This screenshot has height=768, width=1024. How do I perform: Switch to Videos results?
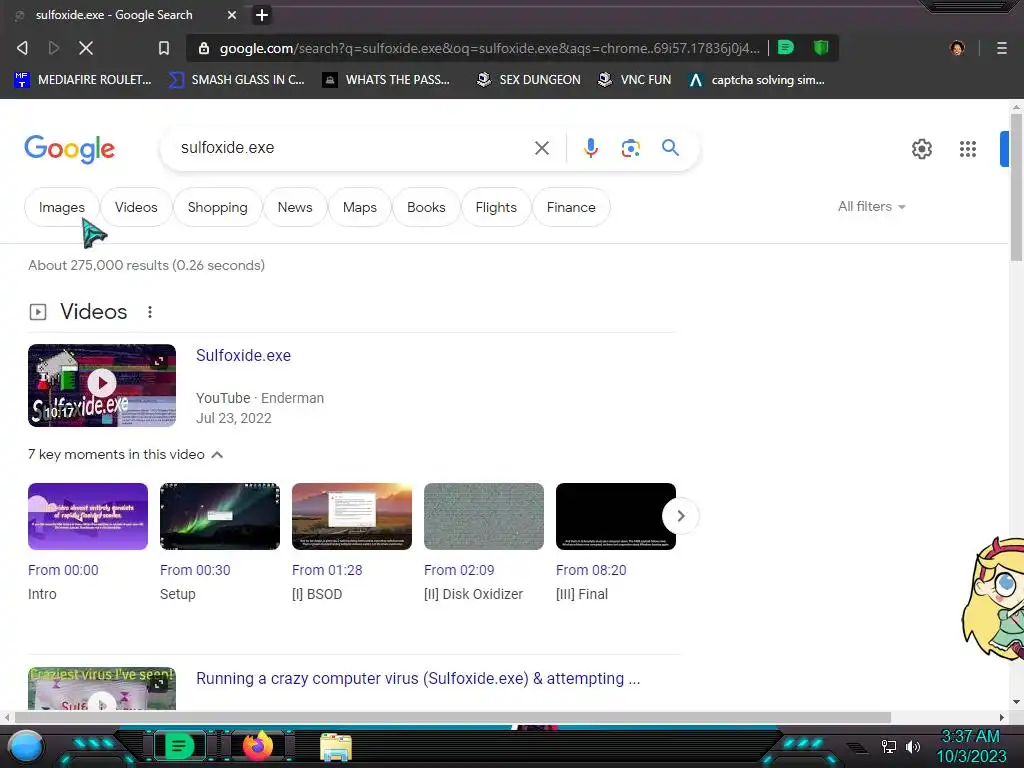pyautogui.click(x=136, y=207)
